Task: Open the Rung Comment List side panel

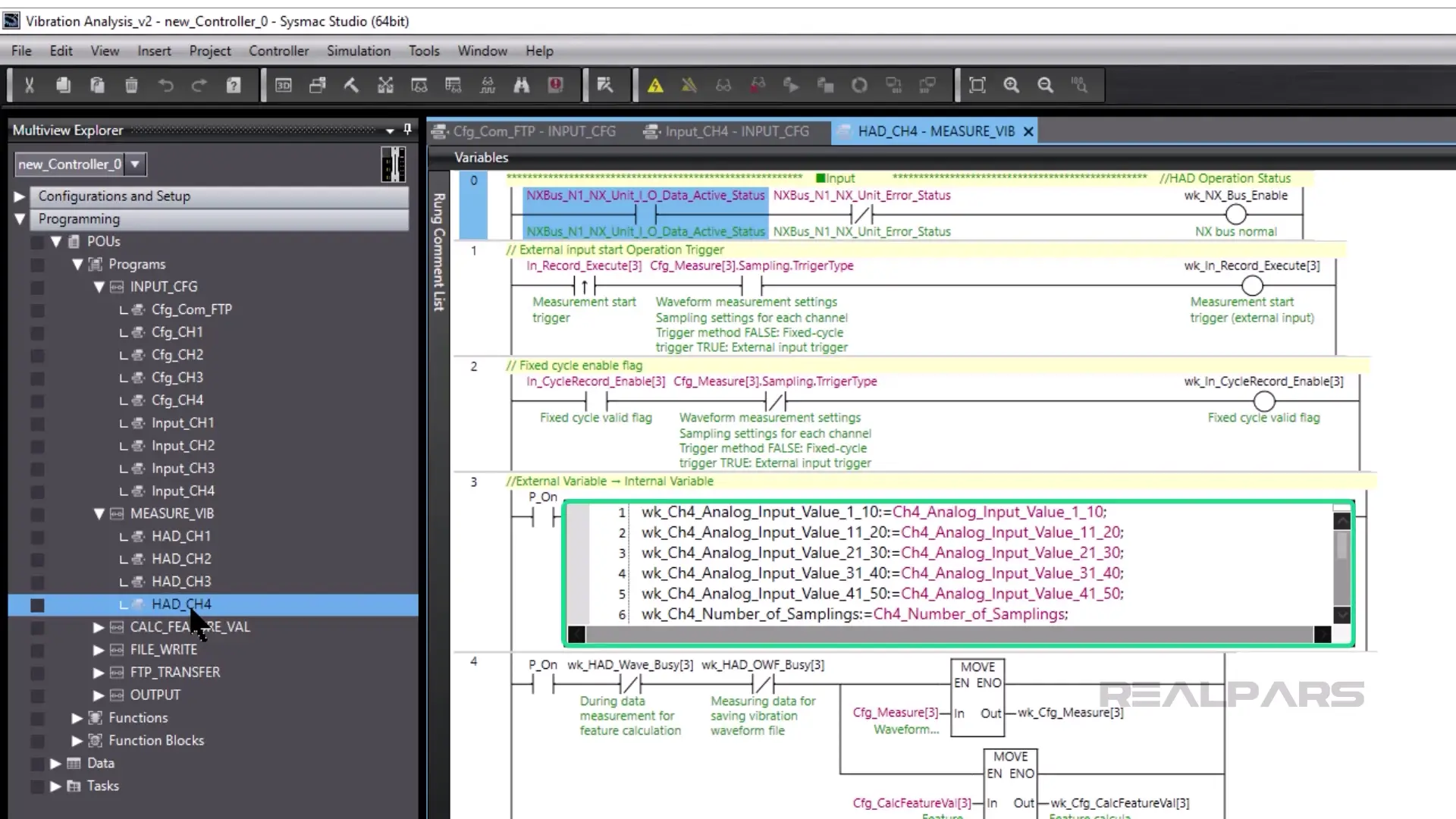Action: coord(438,253)
